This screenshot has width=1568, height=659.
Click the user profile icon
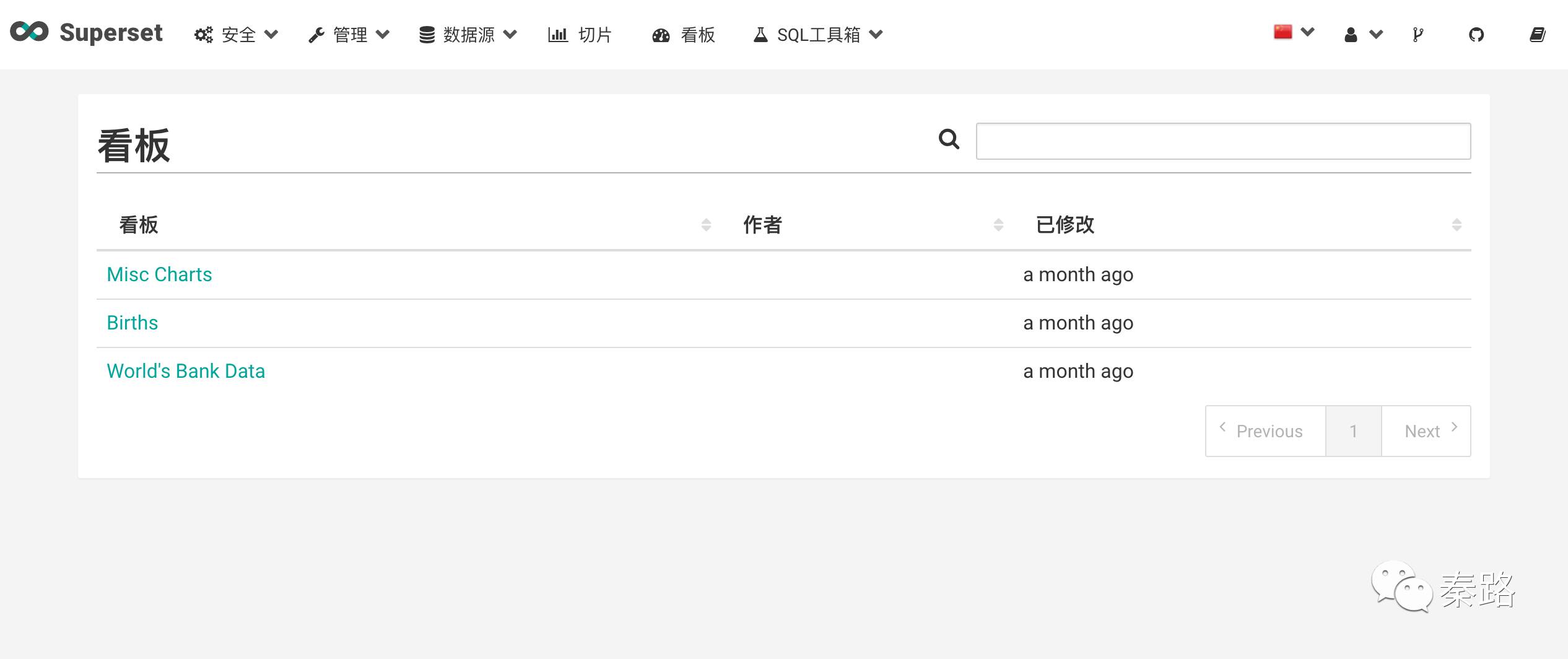click(1351, 35)
